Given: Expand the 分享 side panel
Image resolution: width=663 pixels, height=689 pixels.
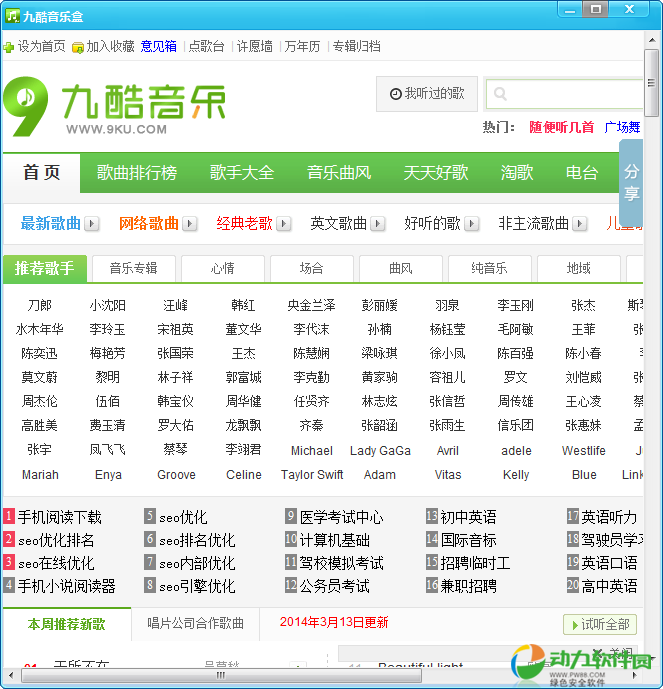Looking at the screenshot, I should click(631, 183).
